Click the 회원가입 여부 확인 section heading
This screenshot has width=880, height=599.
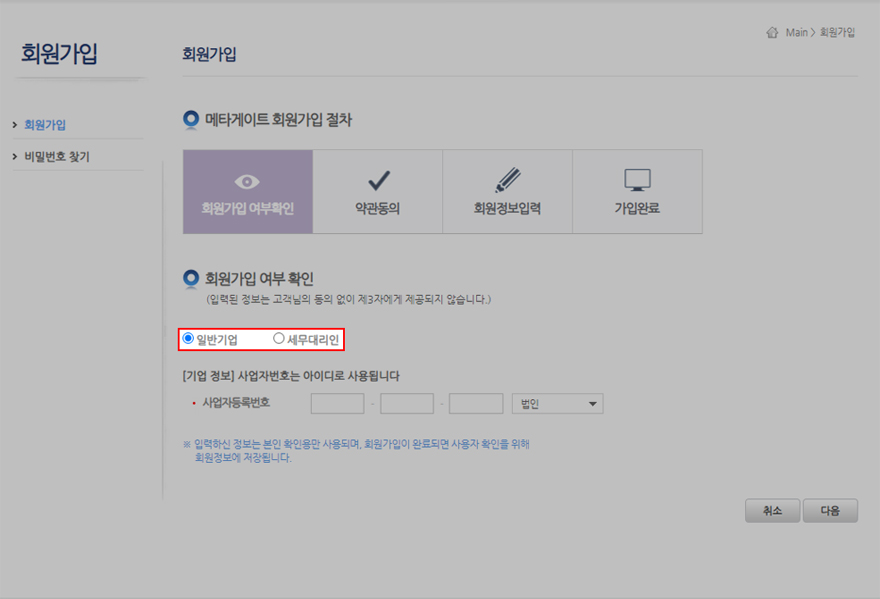point(259,278)
